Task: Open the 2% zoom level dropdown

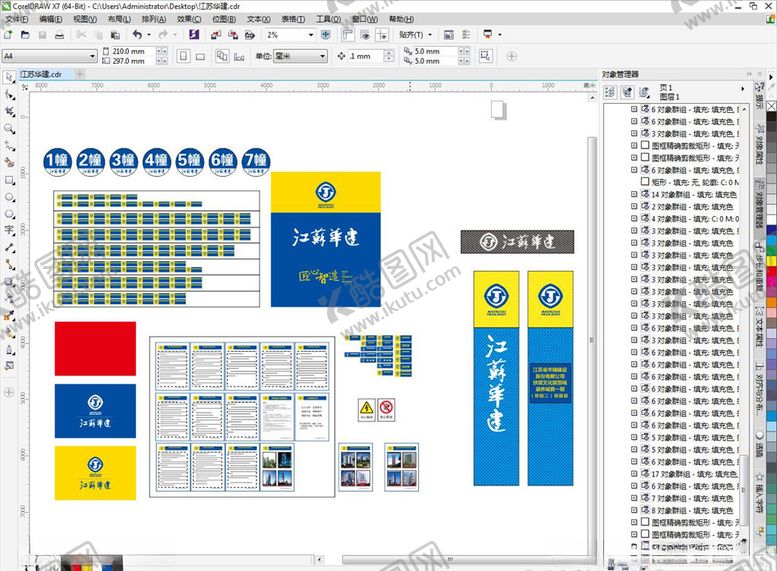Action: tap(311, 35)
